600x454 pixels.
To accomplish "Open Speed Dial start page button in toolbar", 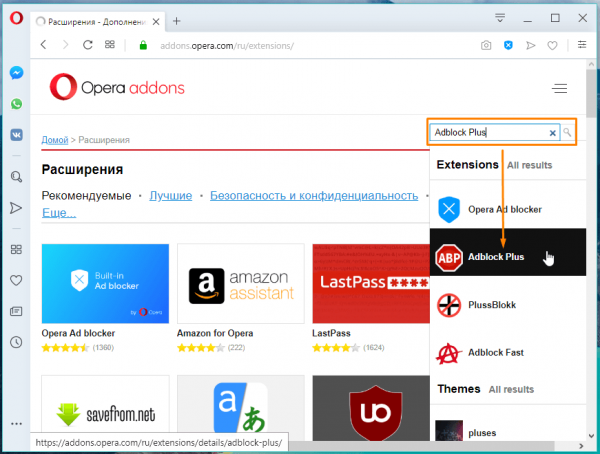I will pos(110,45).
